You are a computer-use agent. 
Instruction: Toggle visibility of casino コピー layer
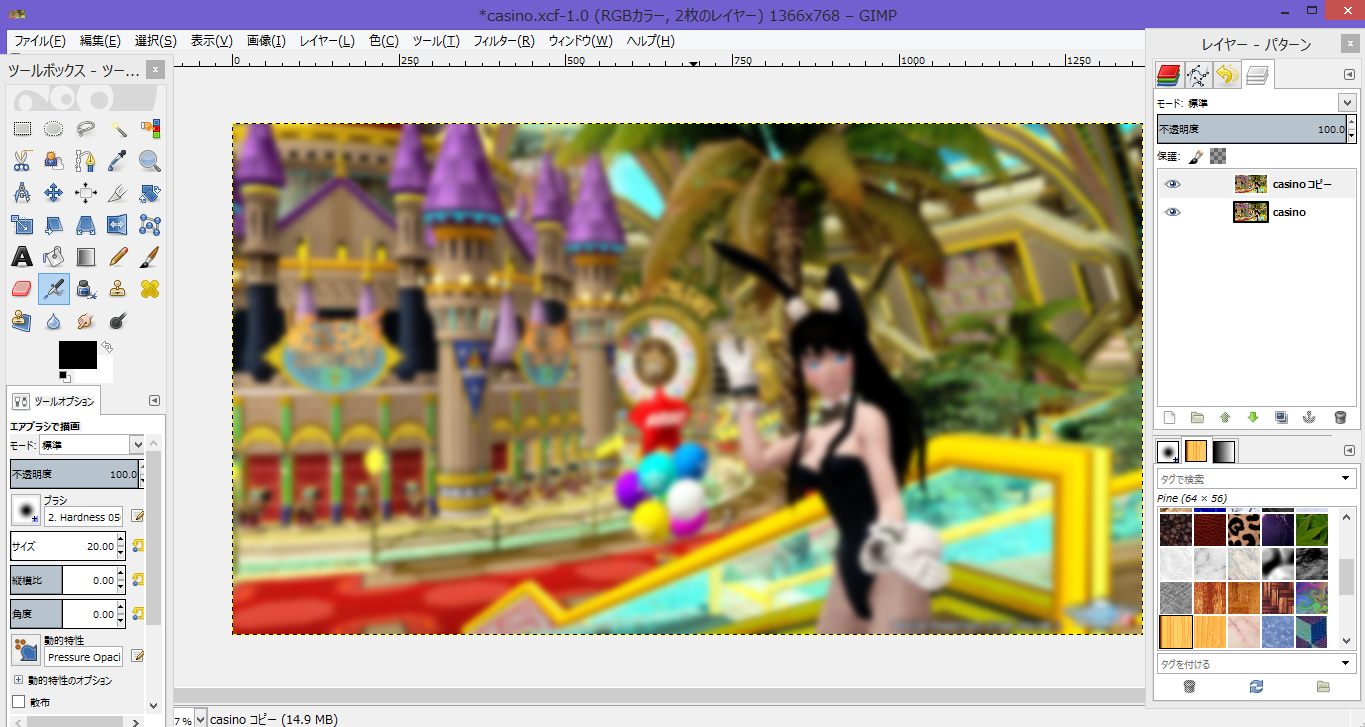tap(1173, 184)
